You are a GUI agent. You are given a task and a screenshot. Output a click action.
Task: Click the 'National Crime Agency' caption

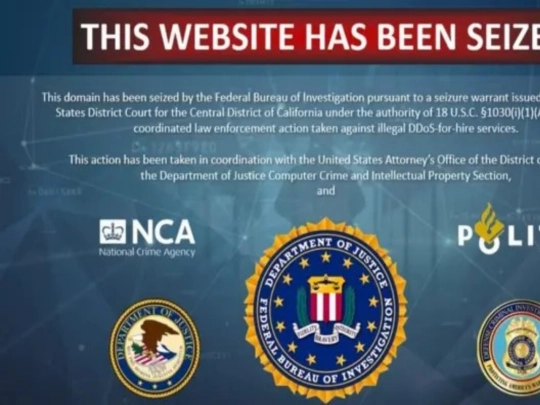click(147, 252)
